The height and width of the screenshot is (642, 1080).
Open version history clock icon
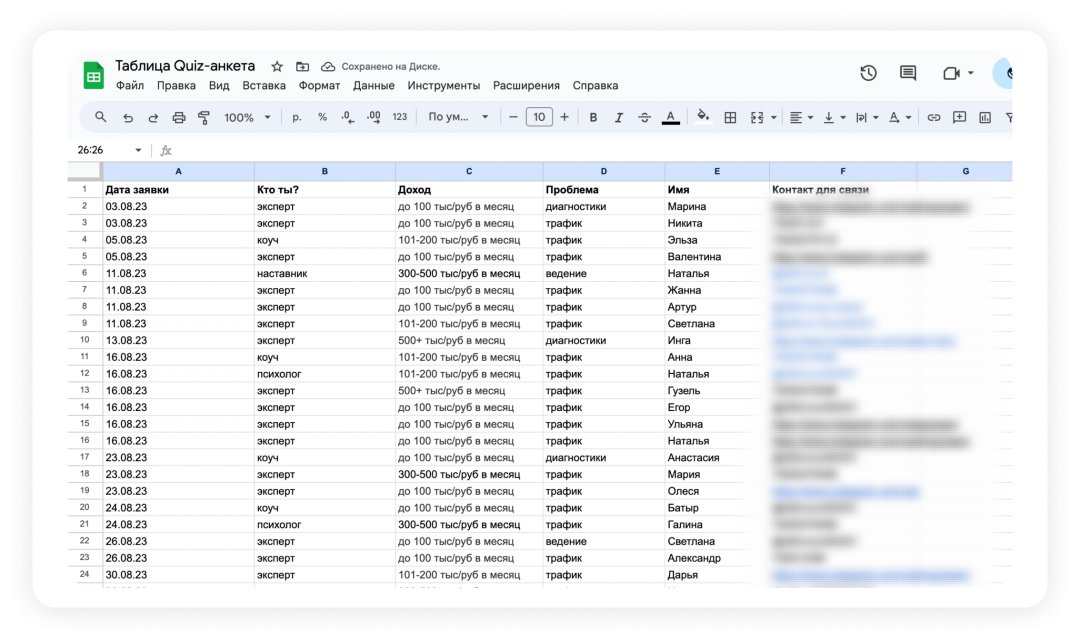tap(868, 73)
